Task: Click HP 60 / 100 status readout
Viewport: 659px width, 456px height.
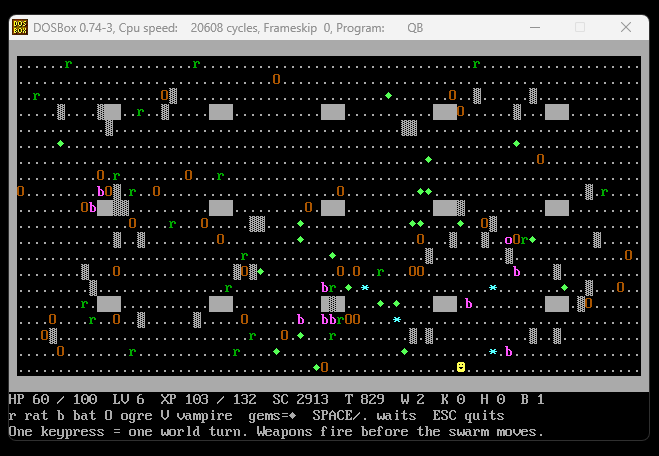Action: (53, 399)
